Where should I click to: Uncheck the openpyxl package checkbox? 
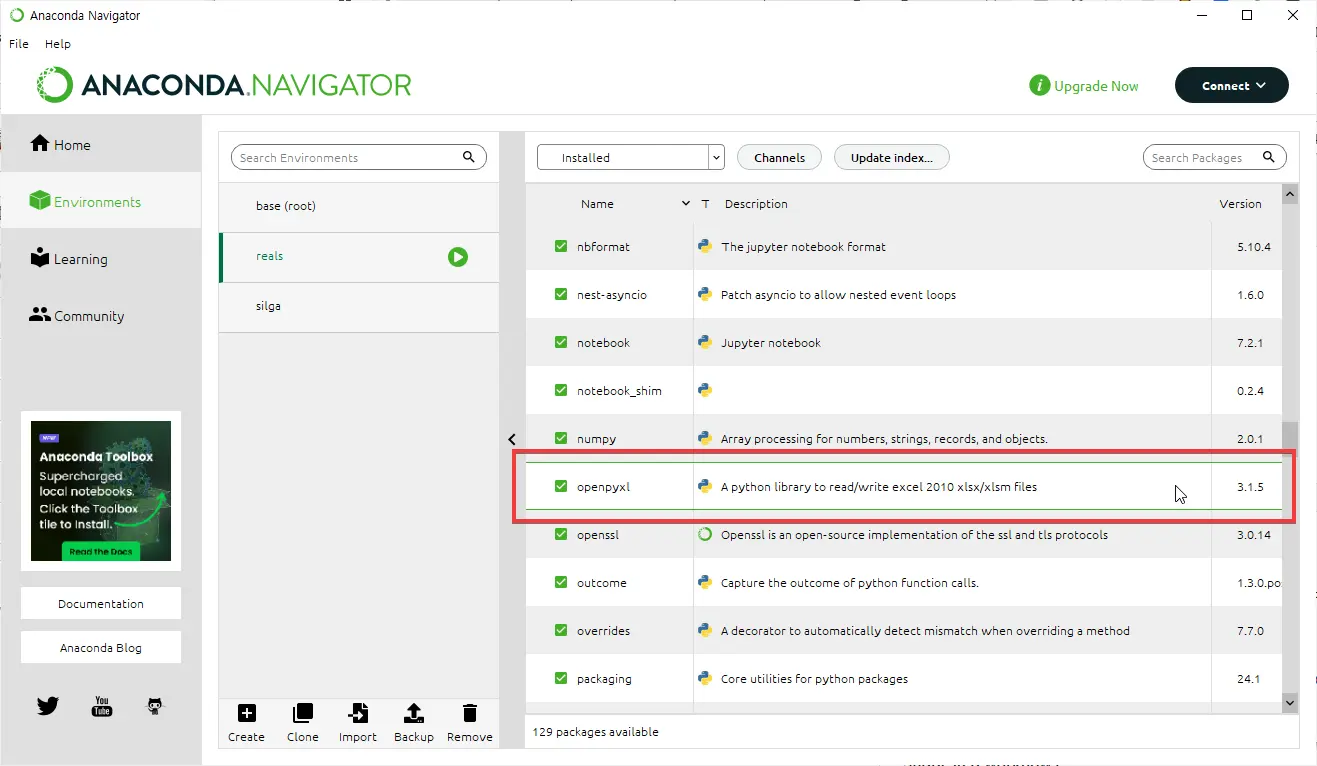point(561,486)
